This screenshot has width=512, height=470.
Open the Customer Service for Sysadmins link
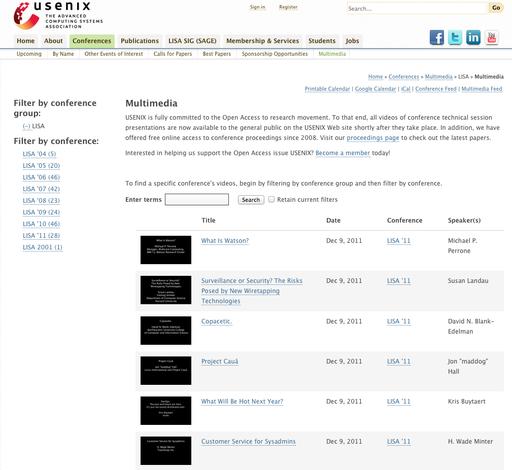click(248, 441)
